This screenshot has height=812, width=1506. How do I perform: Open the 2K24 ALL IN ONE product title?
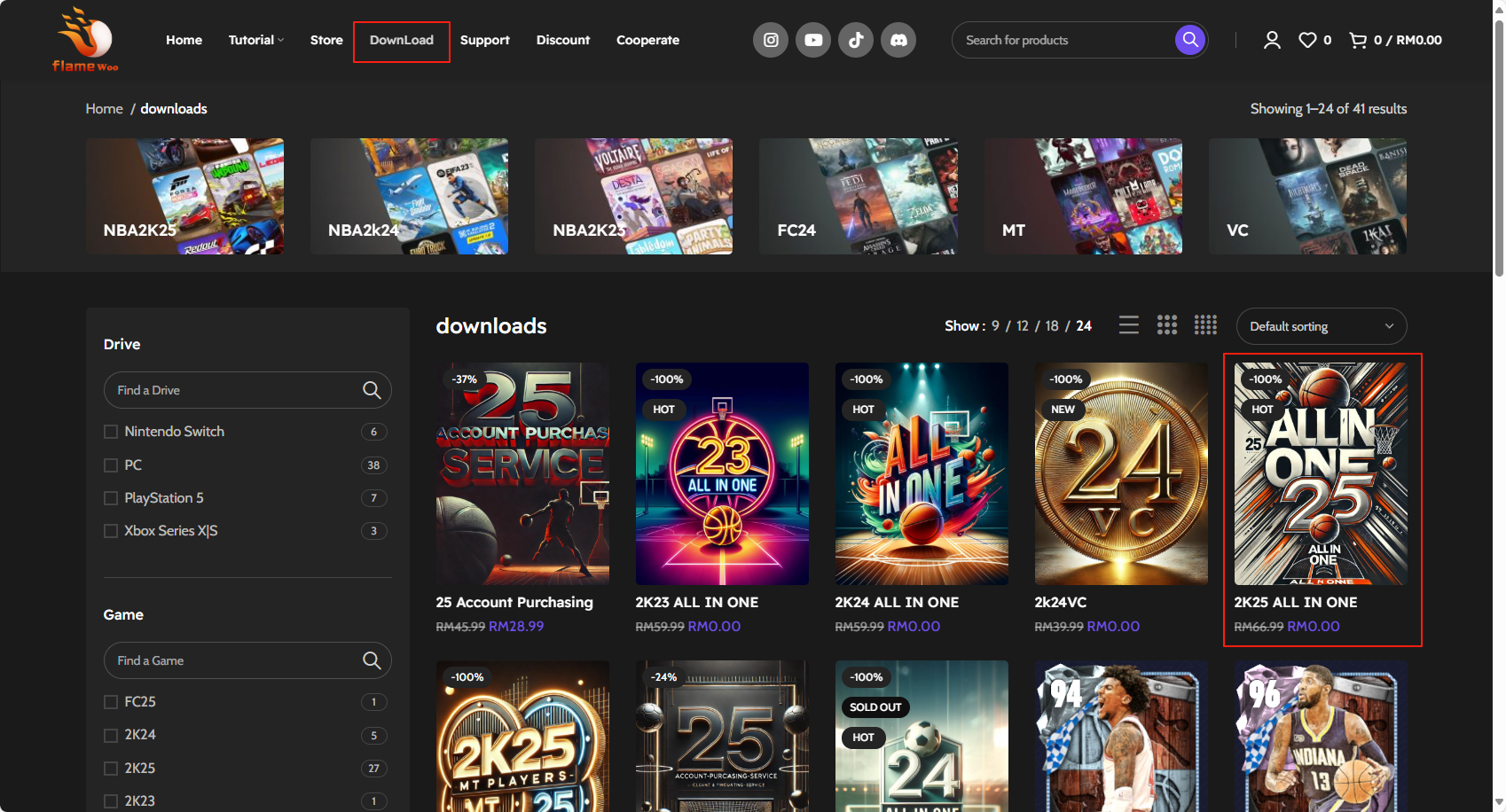point(896,602)
